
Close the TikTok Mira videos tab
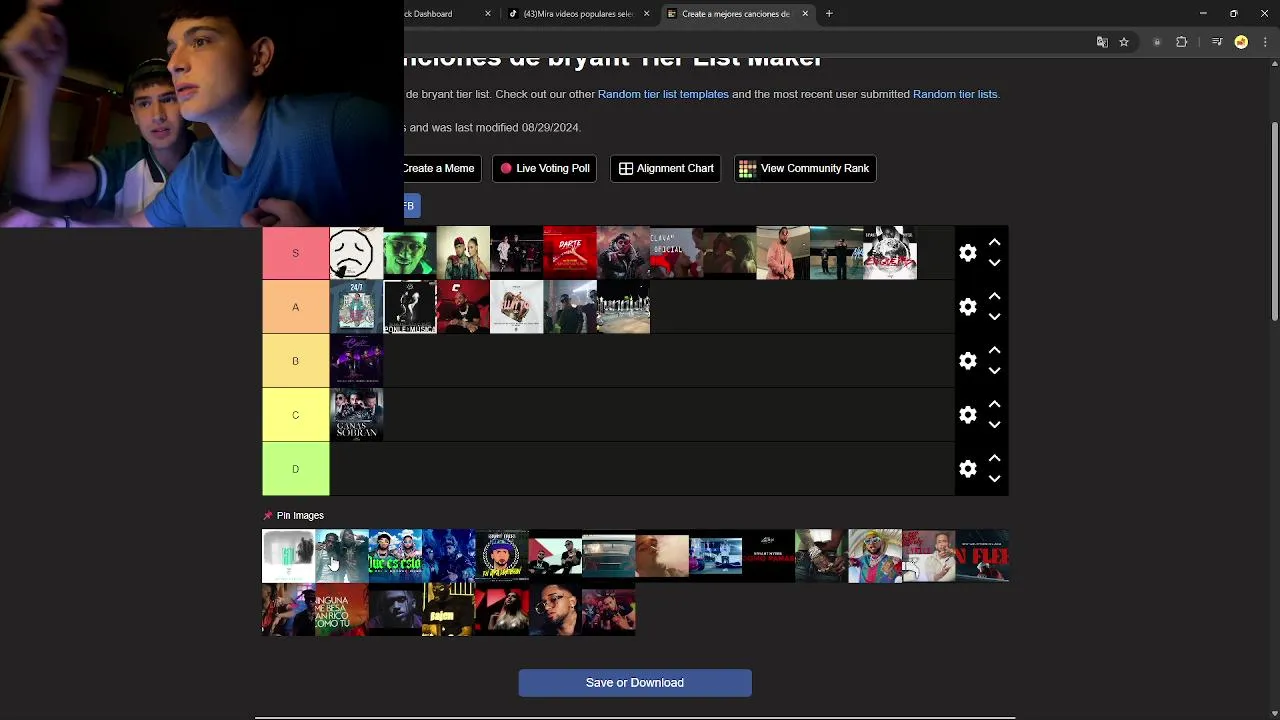pos(646,14)
